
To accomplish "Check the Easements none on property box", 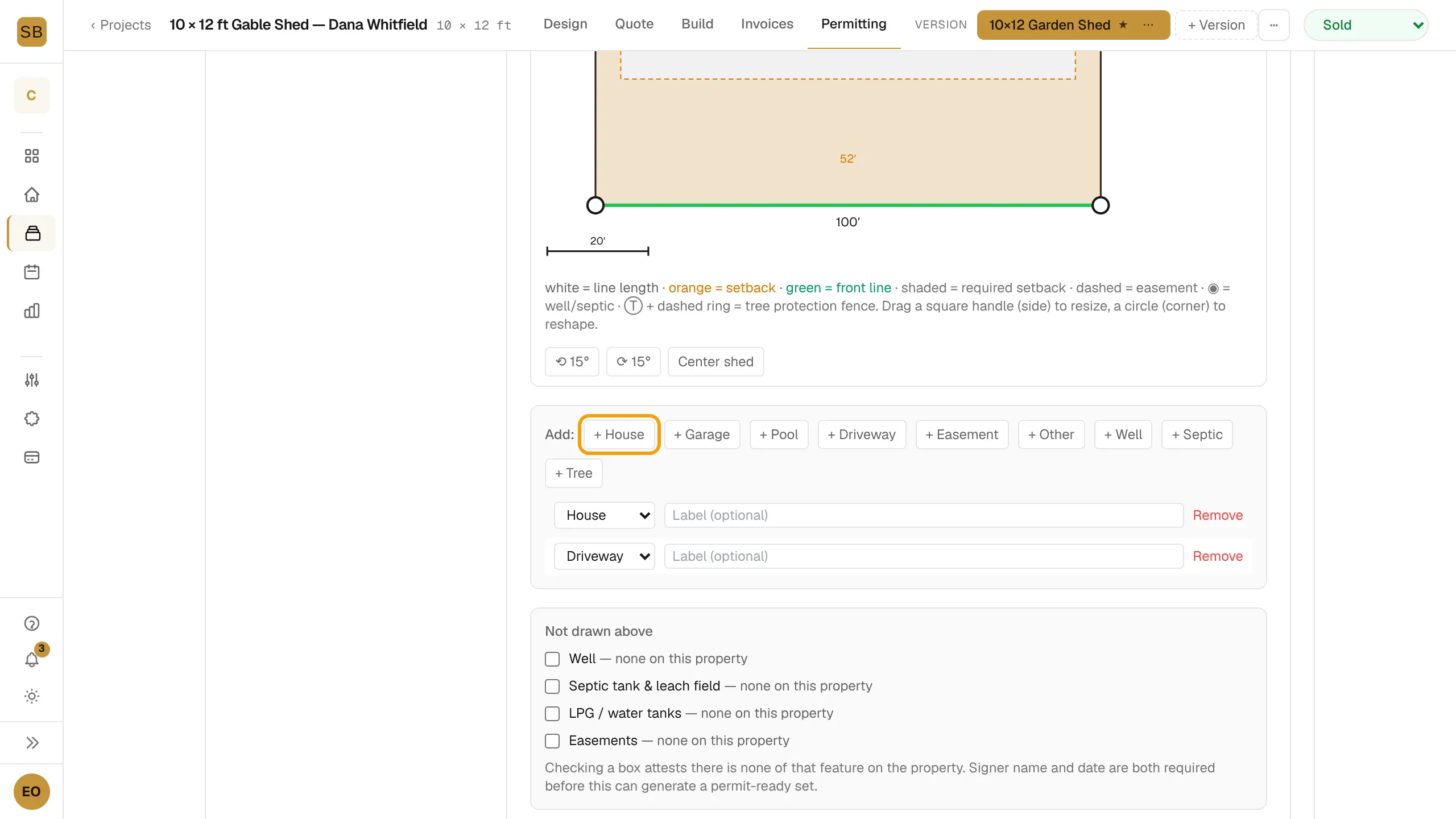I will [552, 741].
